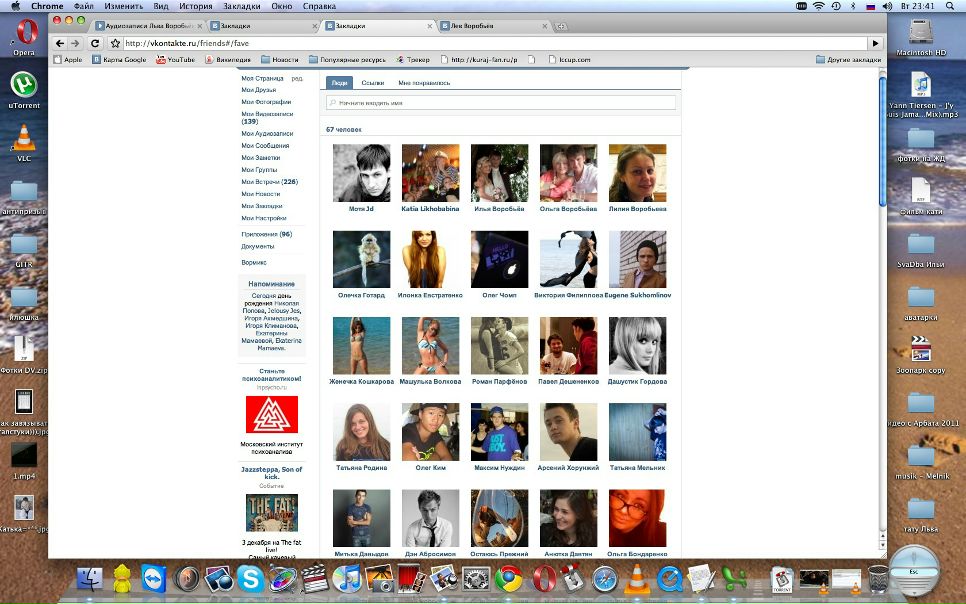Viewport: 966px width, 604px height.
Task: Reload the page with the refresh icon
Action: click(95, 43)
